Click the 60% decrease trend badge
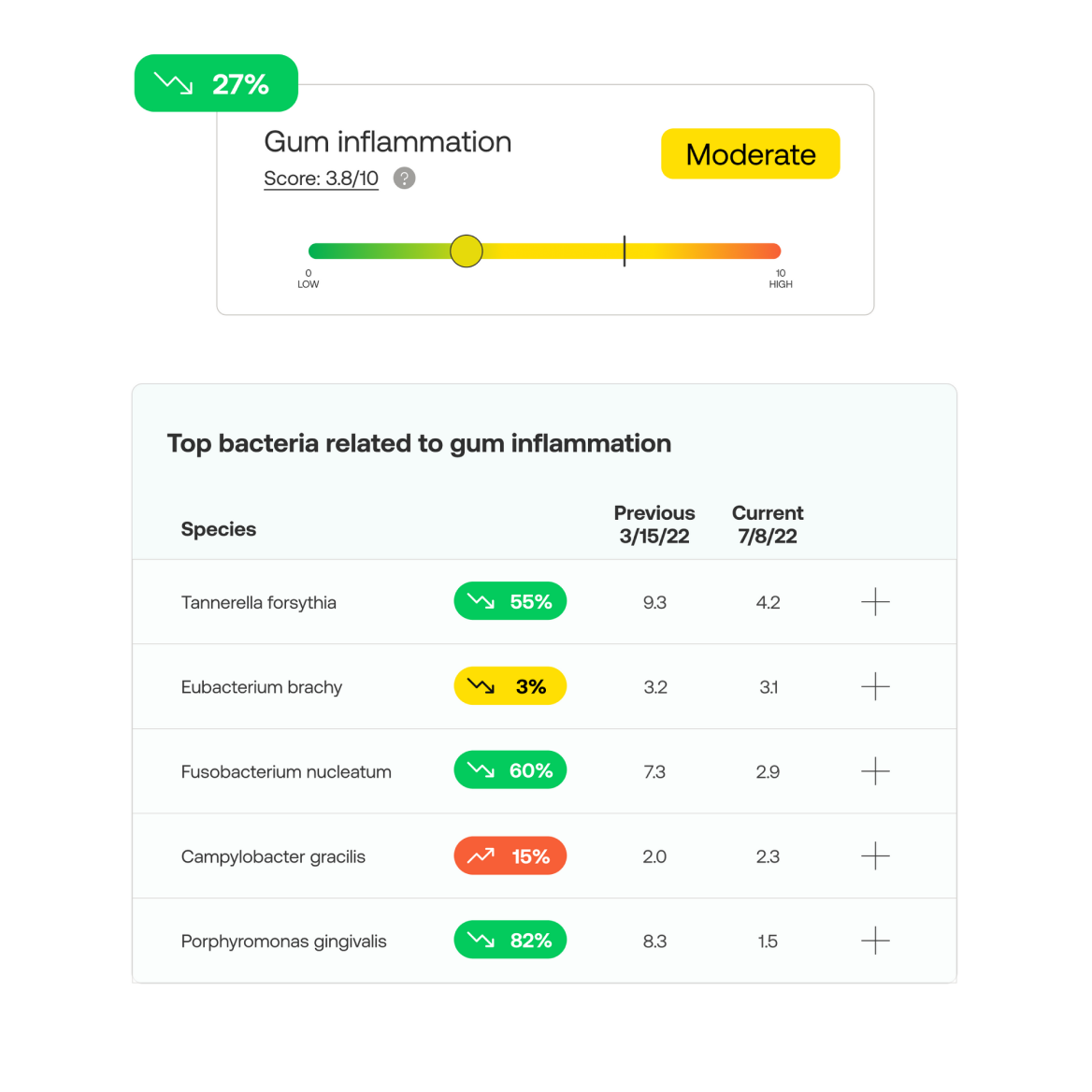 (510, 770)
